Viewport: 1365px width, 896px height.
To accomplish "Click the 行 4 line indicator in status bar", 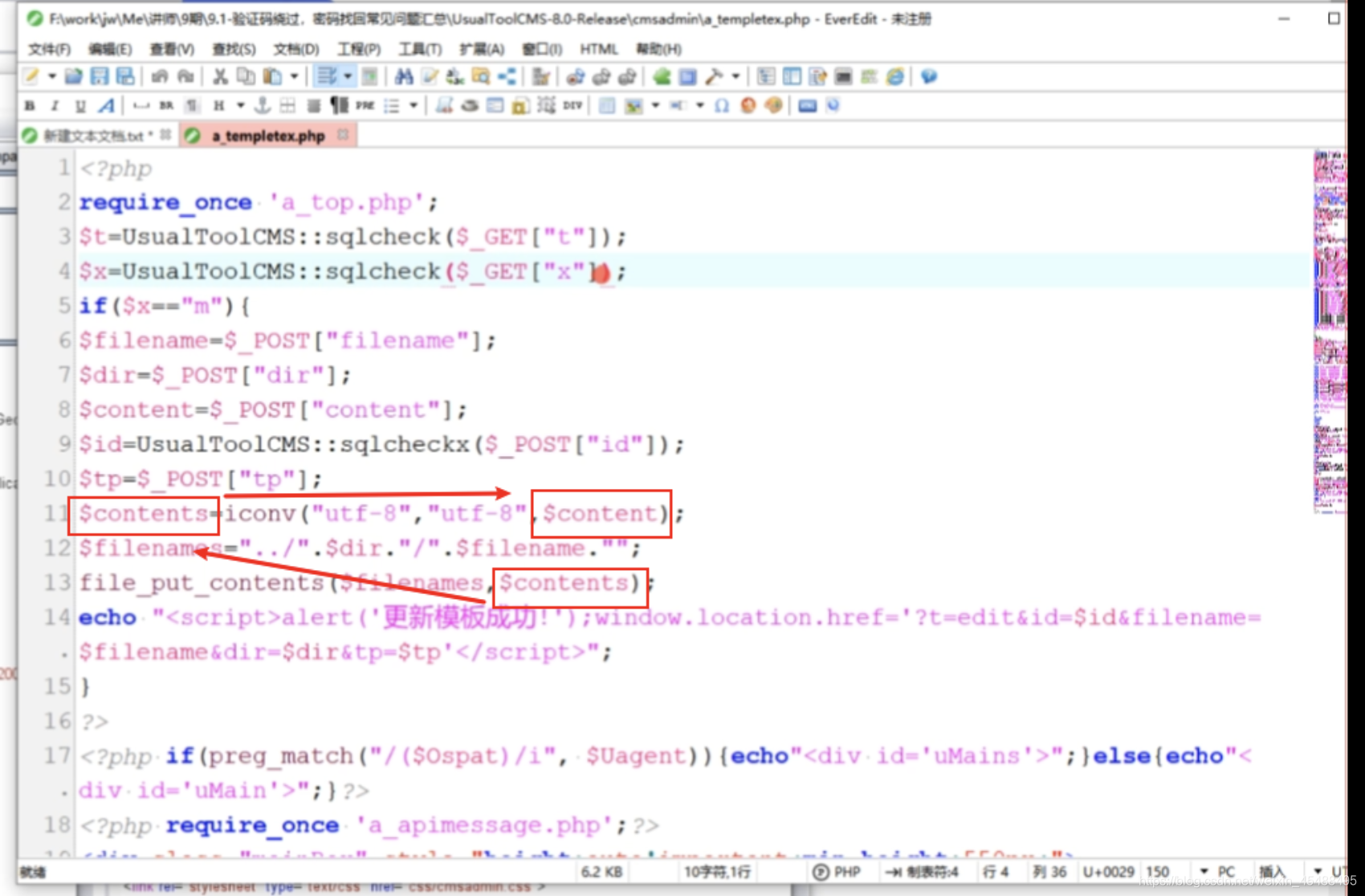I will point(995,872).
